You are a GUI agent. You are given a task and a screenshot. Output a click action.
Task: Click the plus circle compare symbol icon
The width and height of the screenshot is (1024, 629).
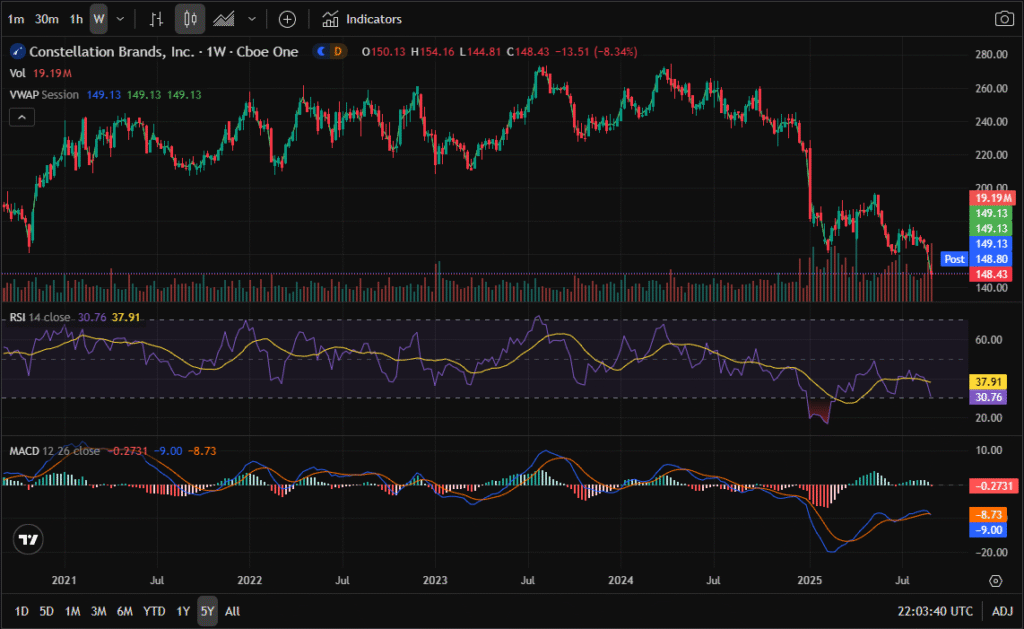tap(287, 19)
